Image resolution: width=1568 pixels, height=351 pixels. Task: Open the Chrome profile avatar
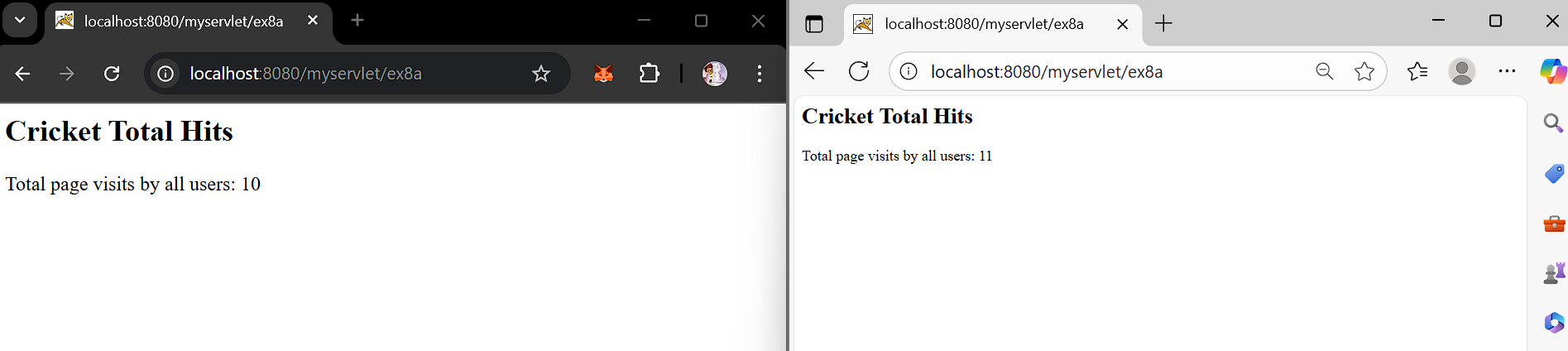point(715,74)
